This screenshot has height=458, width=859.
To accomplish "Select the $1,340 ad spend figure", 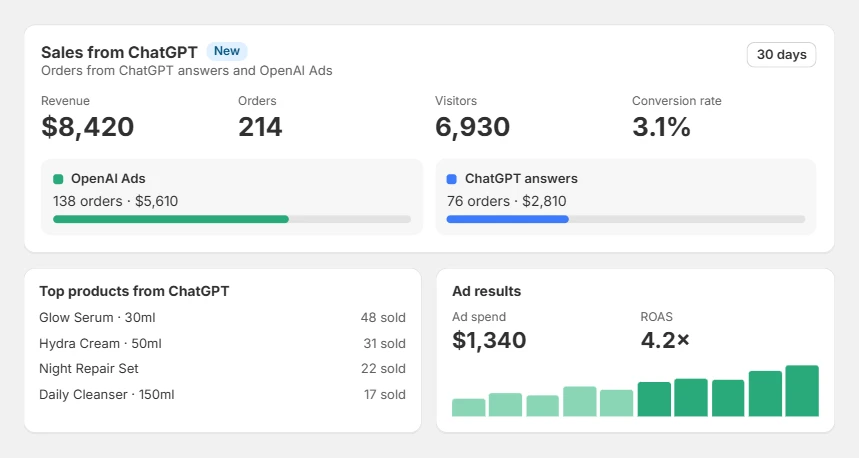I will click(489, 340).
